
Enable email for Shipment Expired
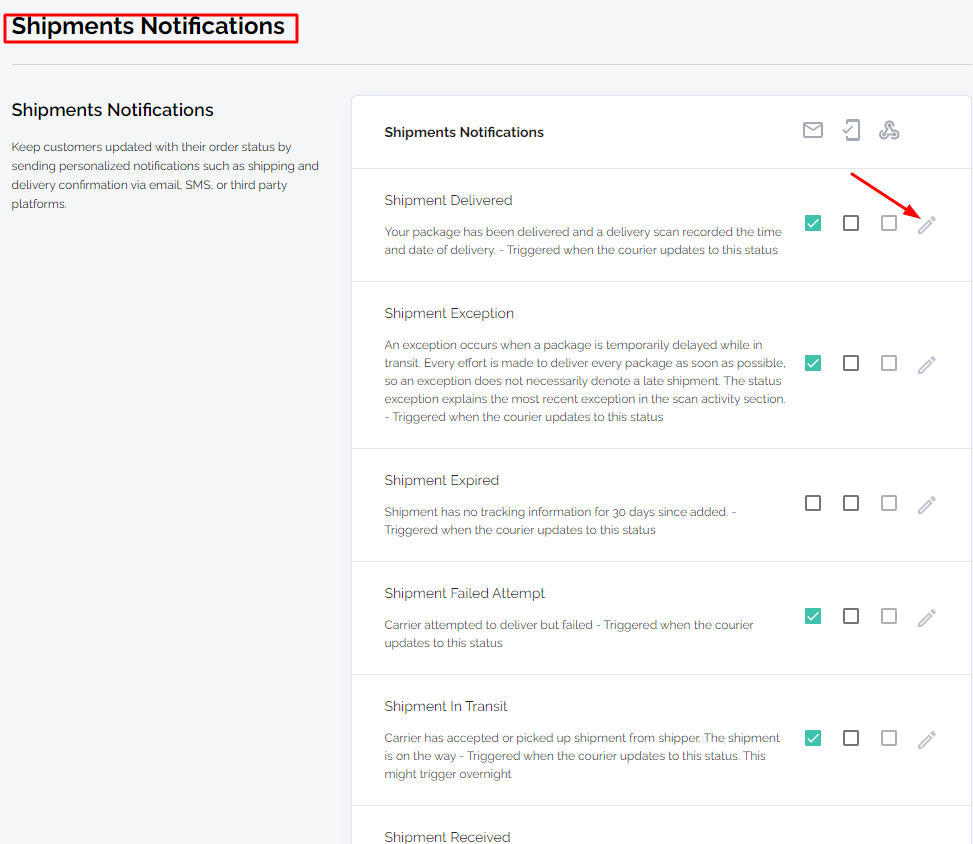(813, 503)
